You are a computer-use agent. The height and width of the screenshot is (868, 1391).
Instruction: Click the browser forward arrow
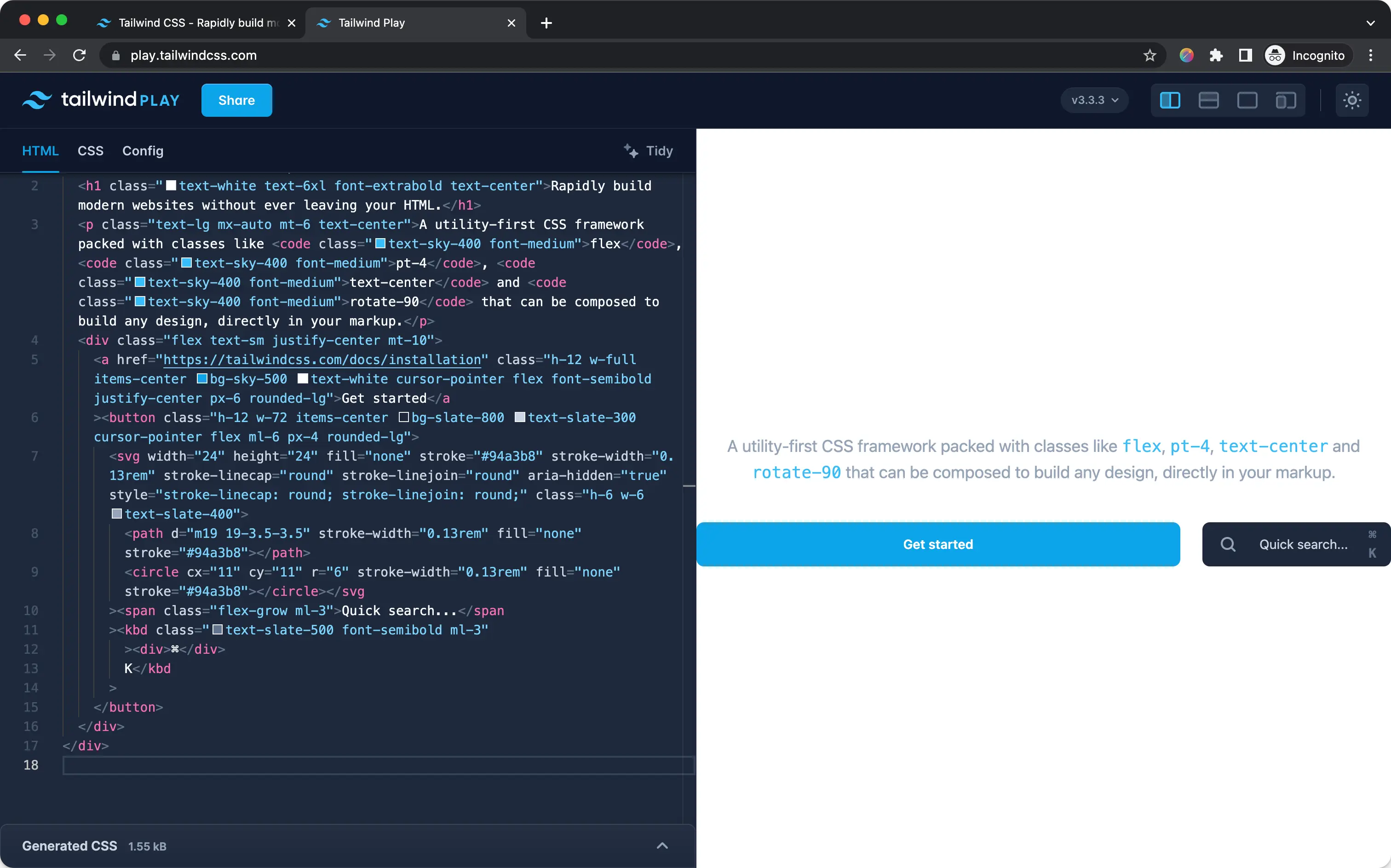pyautogui.click(x=50, y=55)
